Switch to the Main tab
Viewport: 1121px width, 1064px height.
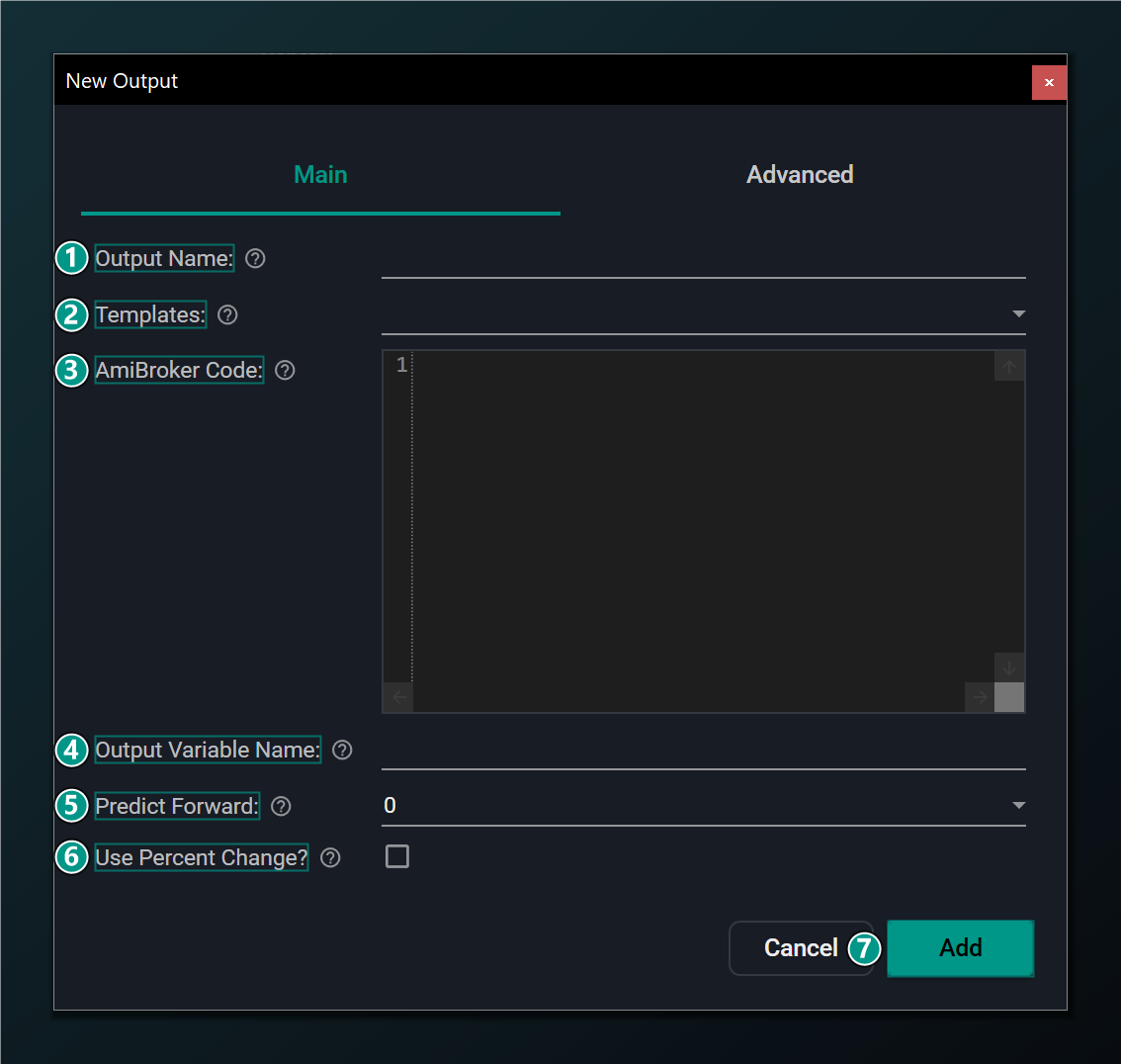pyautogui.click(x=320, y=175)
